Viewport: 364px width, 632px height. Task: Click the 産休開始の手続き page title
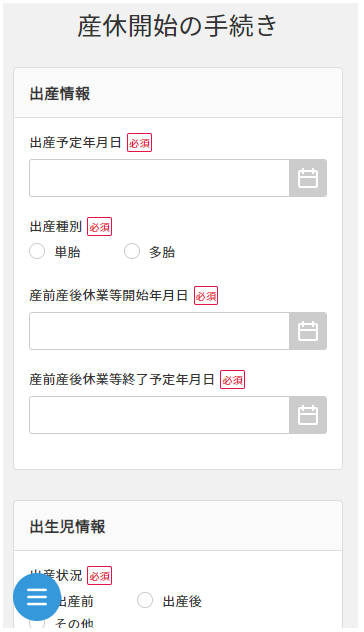[x=177, y=26]
